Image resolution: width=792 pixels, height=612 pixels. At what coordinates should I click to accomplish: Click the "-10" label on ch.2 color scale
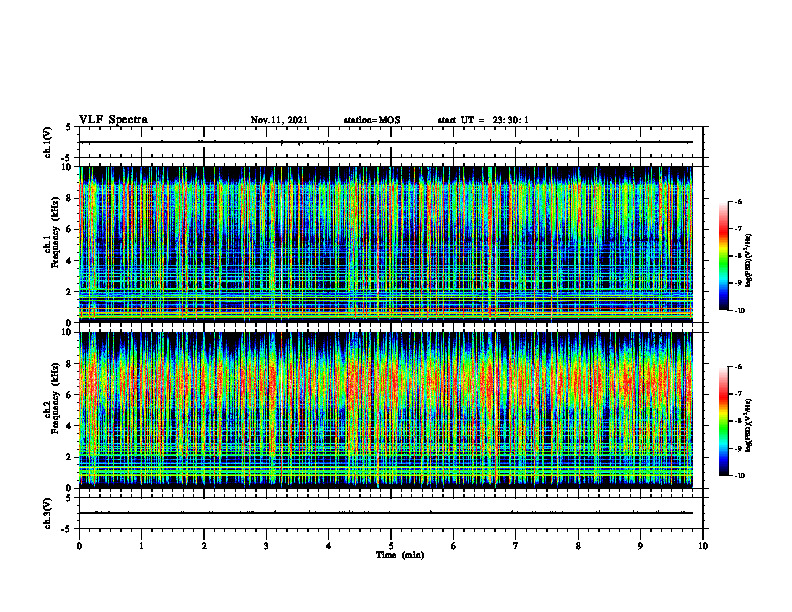[x=739, y=476]
